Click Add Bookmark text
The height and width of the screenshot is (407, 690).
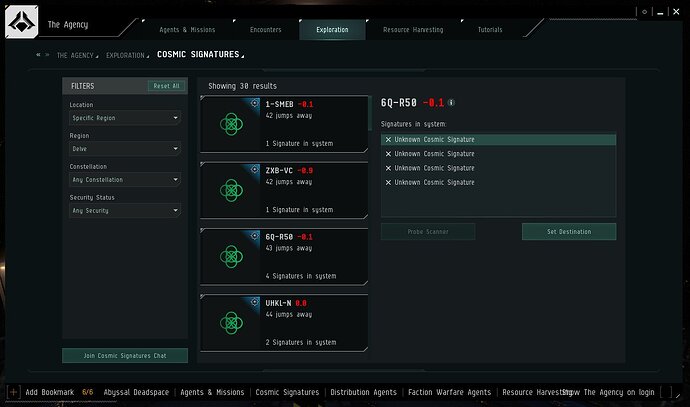50,392
